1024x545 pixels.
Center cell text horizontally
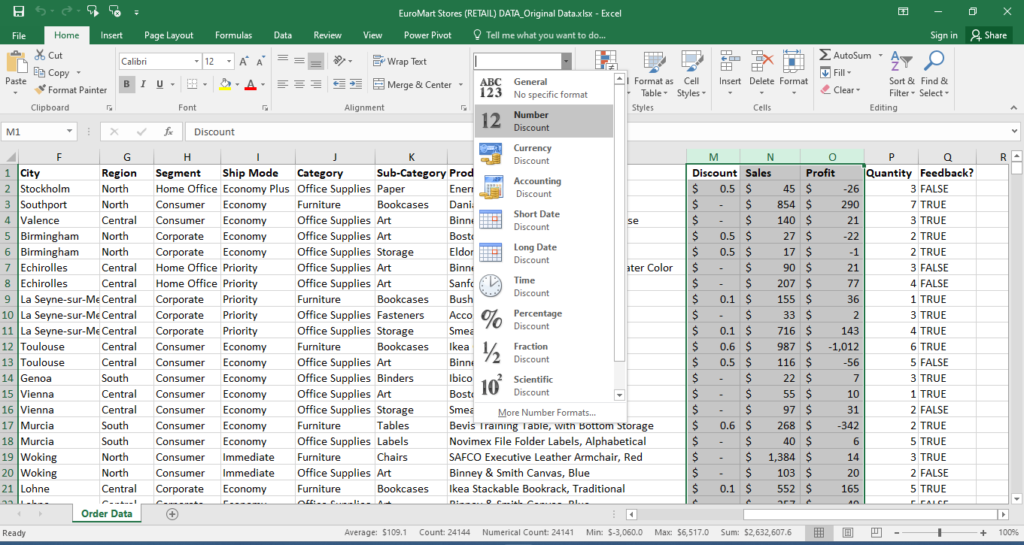(x=299, y=84)
